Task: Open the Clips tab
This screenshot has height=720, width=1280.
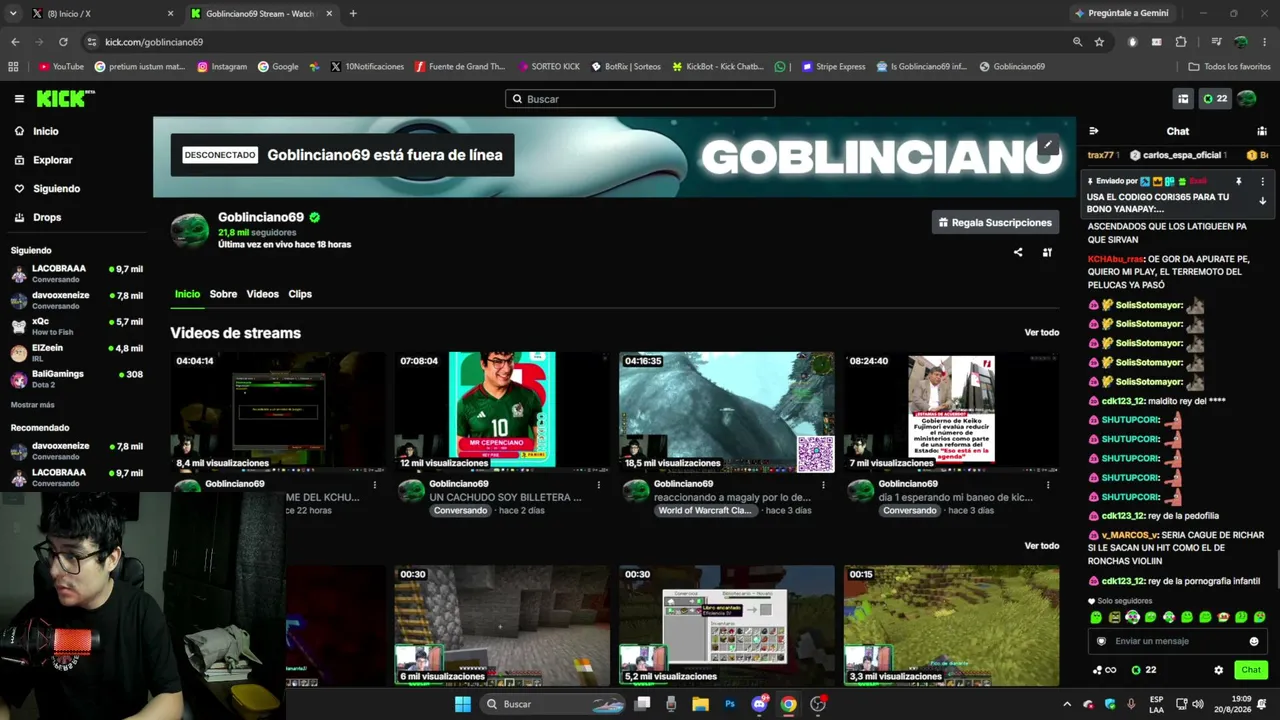Action: (300, 294)
